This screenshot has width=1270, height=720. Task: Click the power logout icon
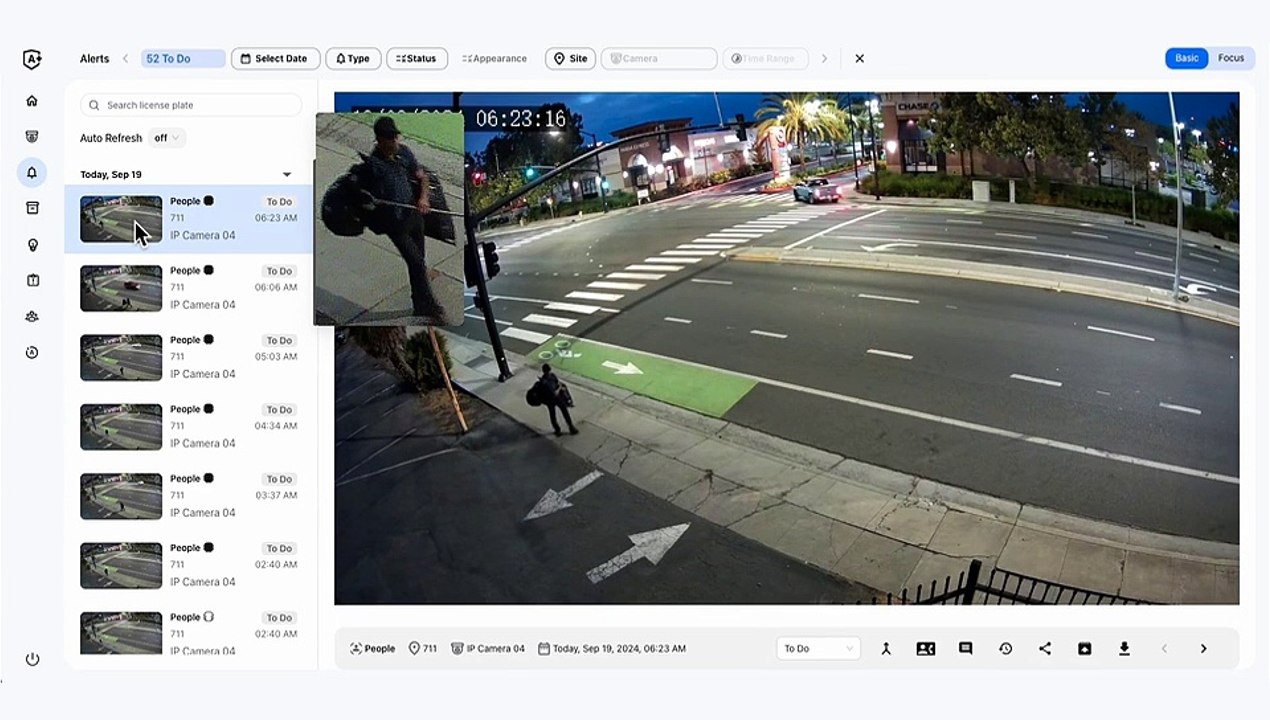(x=32, y=659)
